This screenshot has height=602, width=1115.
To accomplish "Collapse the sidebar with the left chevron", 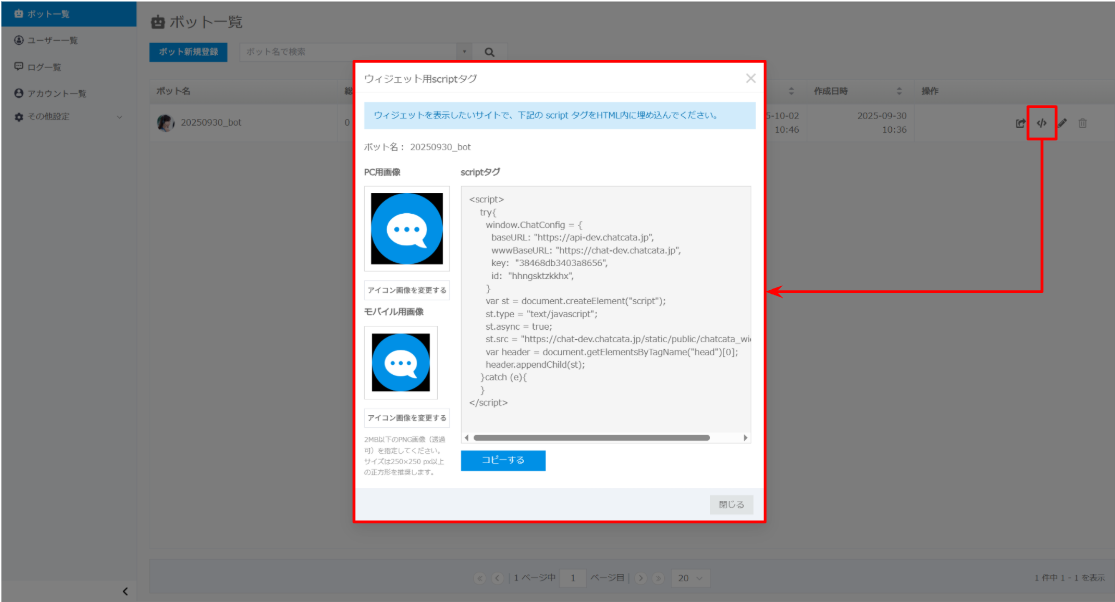I will [x=125, y=591].
